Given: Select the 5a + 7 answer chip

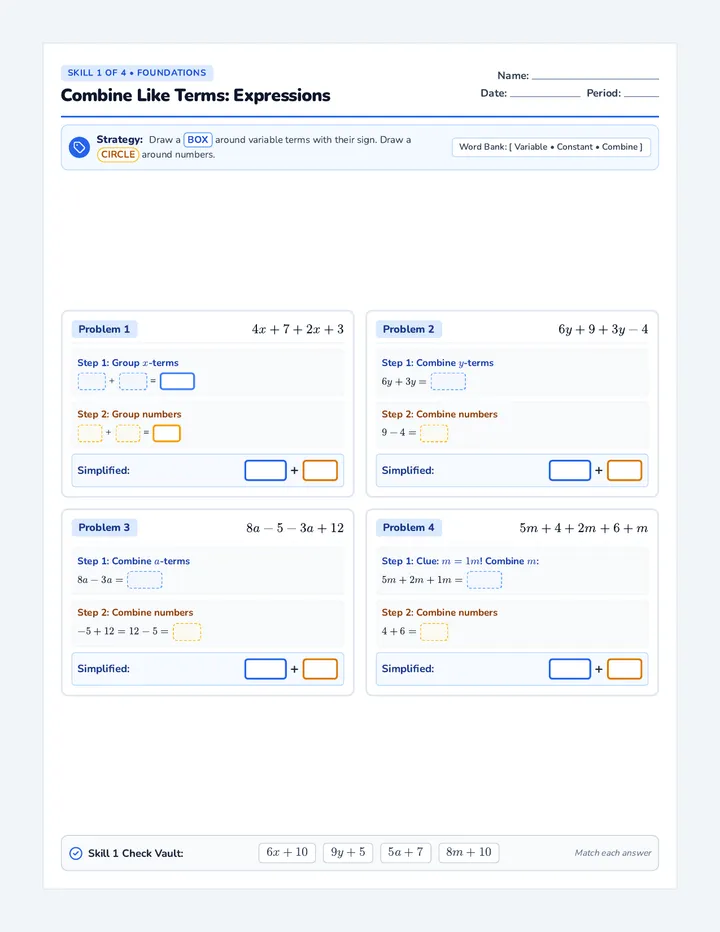Looking at the screenshot, I should click(405, 852).
